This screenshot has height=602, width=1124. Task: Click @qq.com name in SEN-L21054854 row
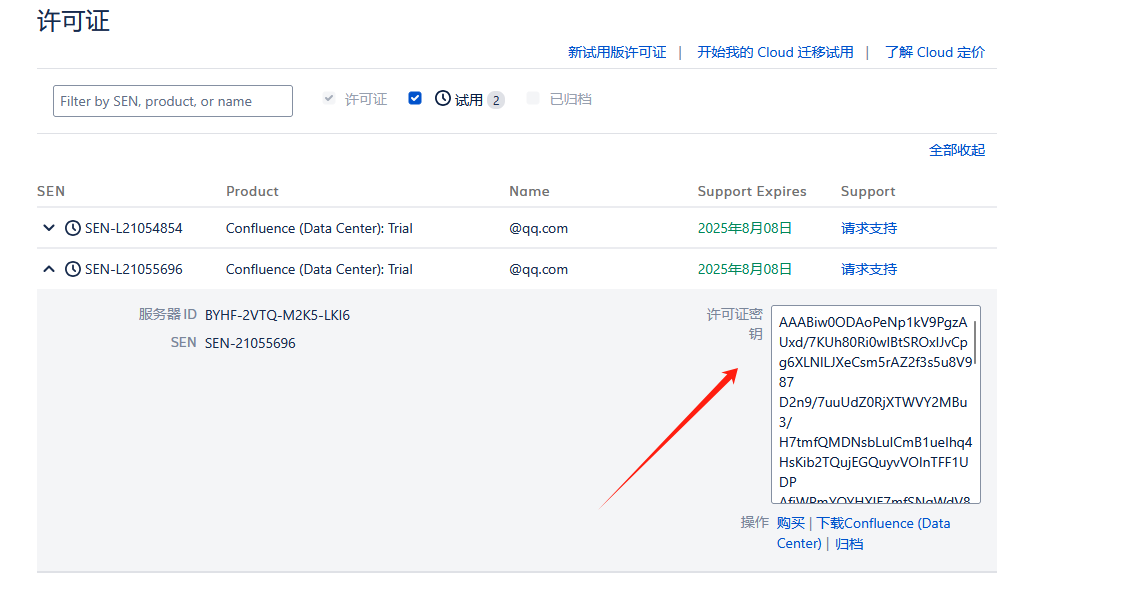[538, 228]
